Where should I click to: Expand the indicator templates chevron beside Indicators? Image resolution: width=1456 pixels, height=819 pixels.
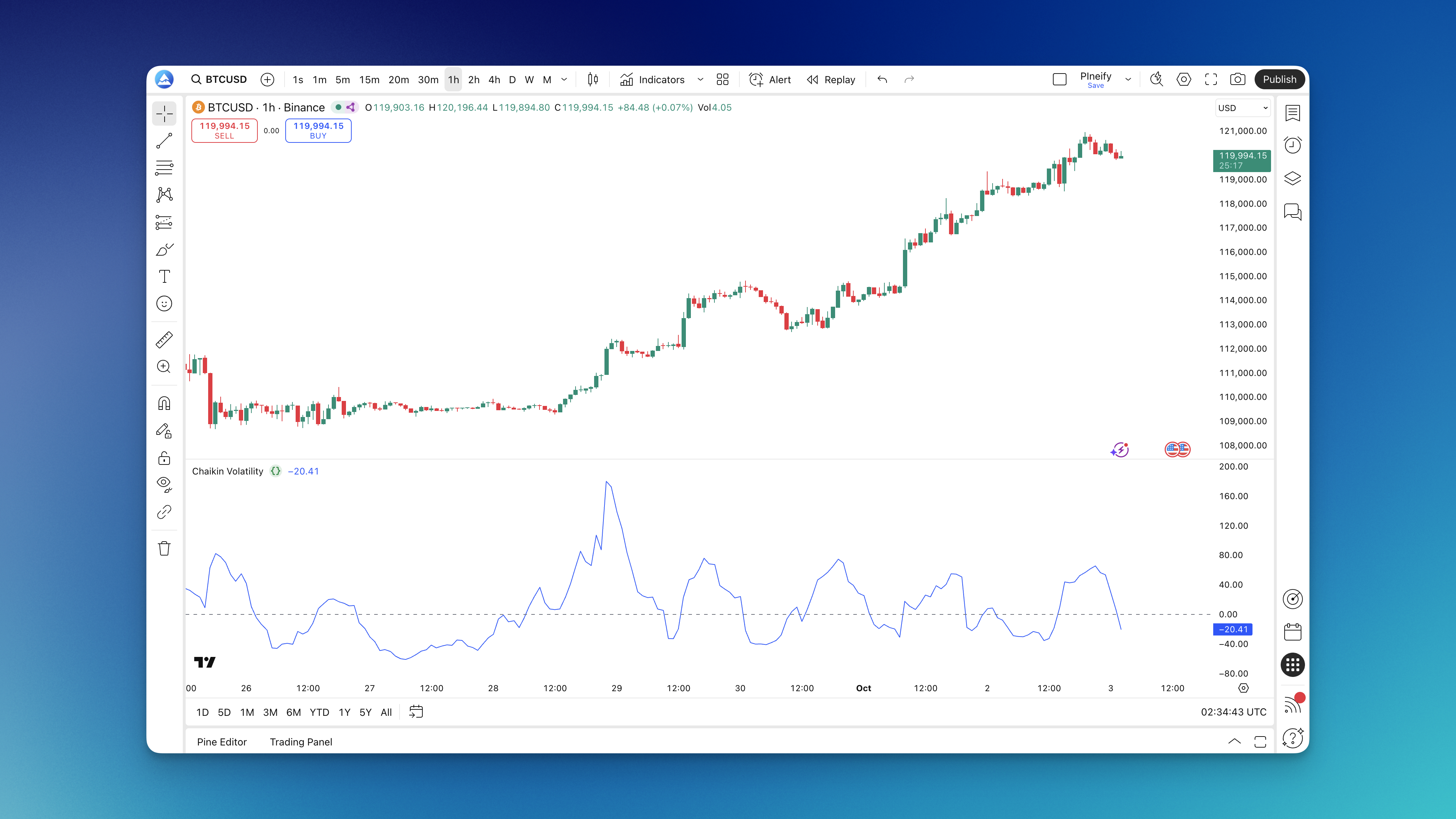point(700,80)
